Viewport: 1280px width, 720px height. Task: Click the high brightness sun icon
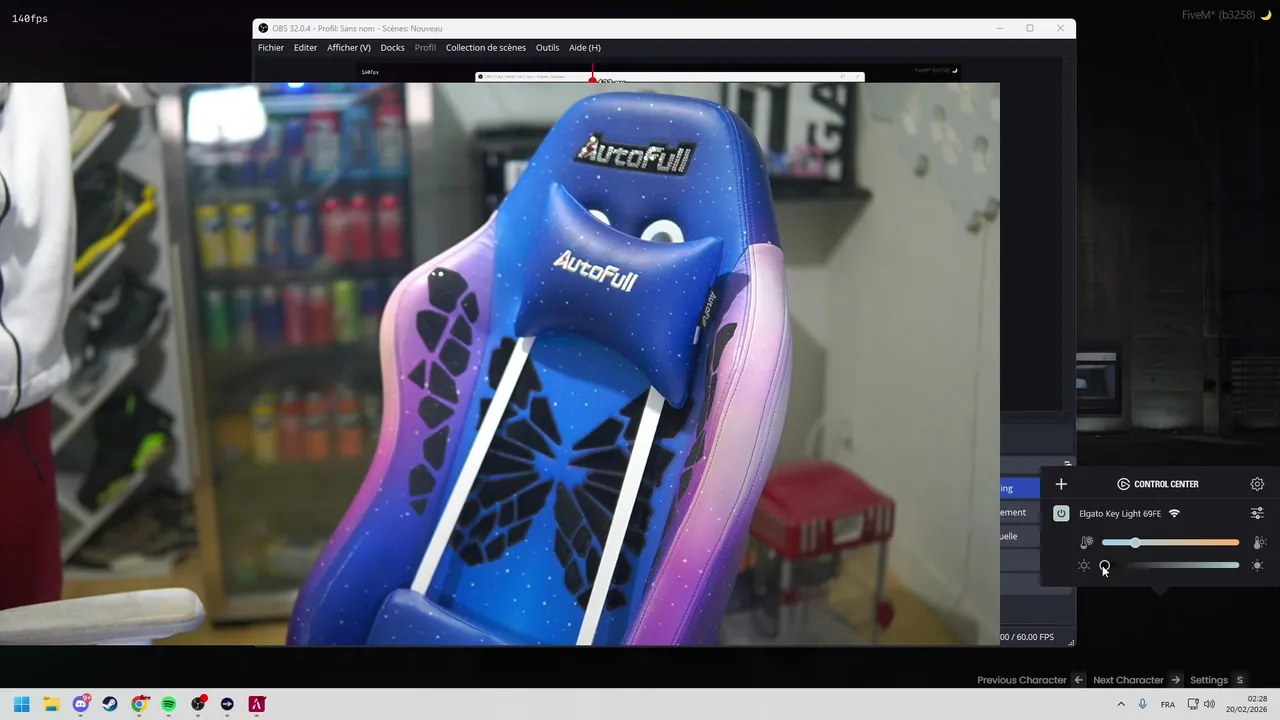pos(1258,566)
